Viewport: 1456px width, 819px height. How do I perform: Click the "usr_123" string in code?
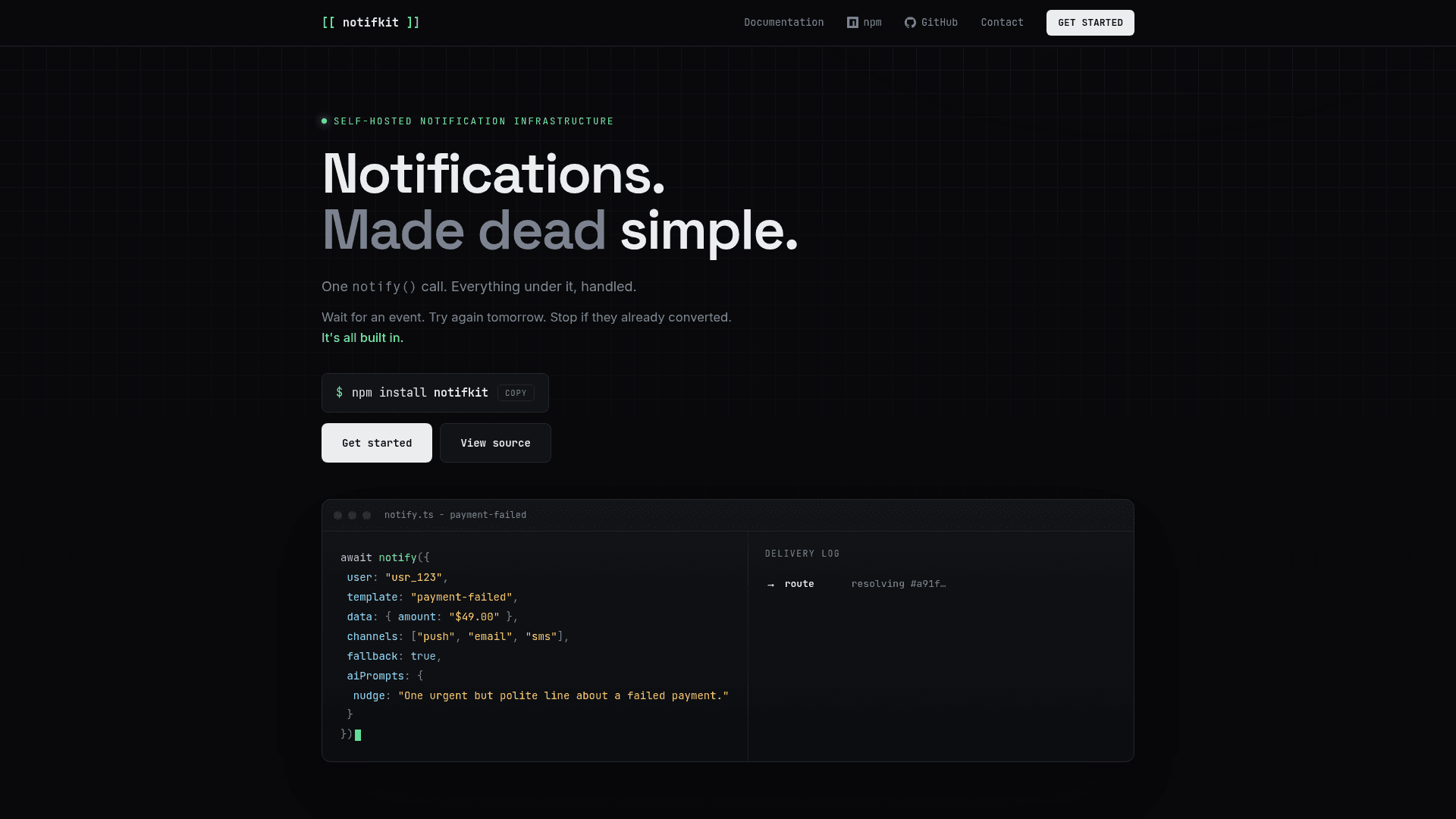coord(414,577)
